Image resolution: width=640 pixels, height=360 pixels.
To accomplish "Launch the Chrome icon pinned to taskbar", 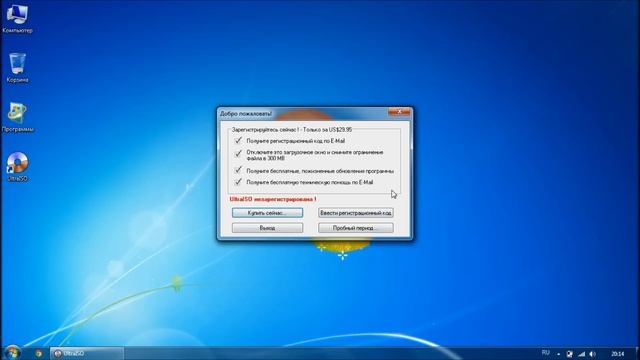I will 39,353.
